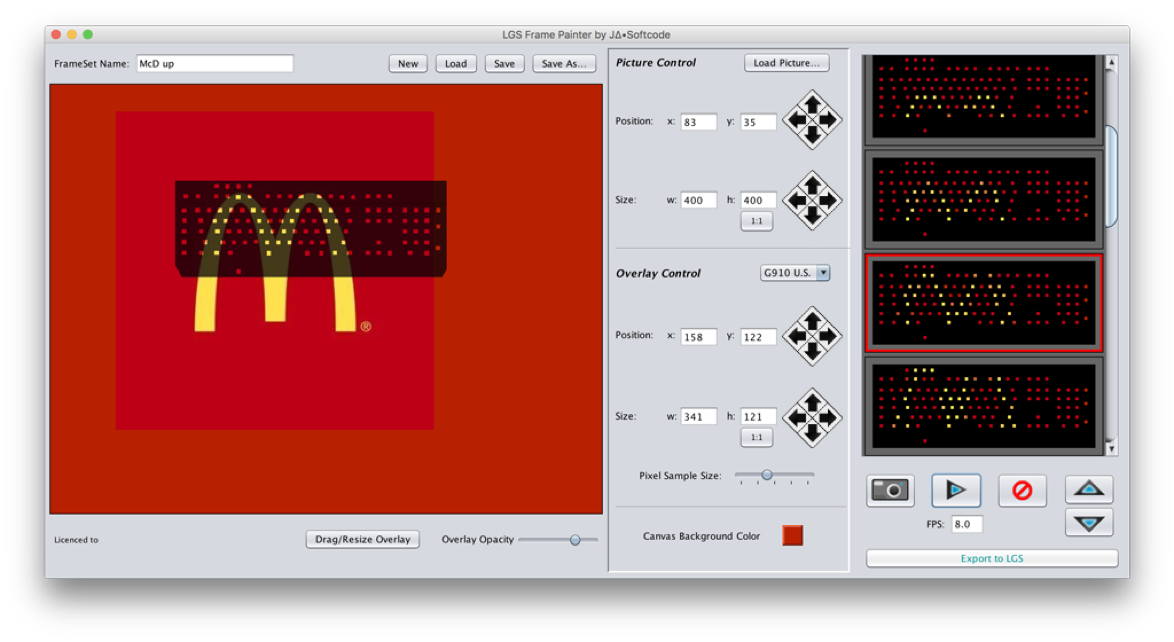Screen dimensions: 1174x642
Task: Focus the FrameSet Name field
Action: click(215, 64)
